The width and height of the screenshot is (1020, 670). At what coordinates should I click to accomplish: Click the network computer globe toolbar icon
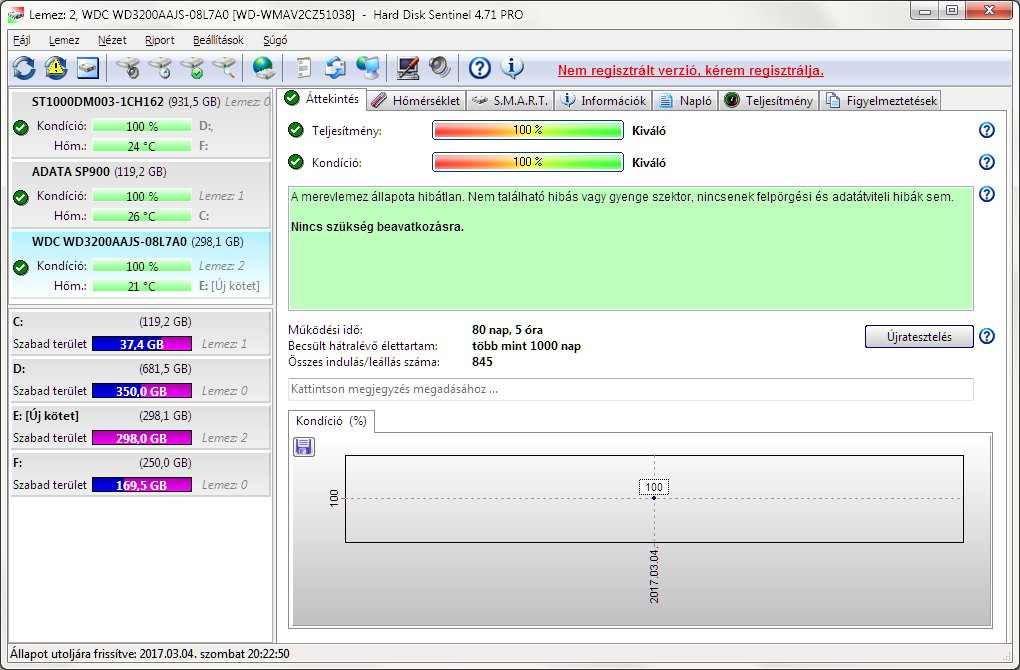click(368, 68)
